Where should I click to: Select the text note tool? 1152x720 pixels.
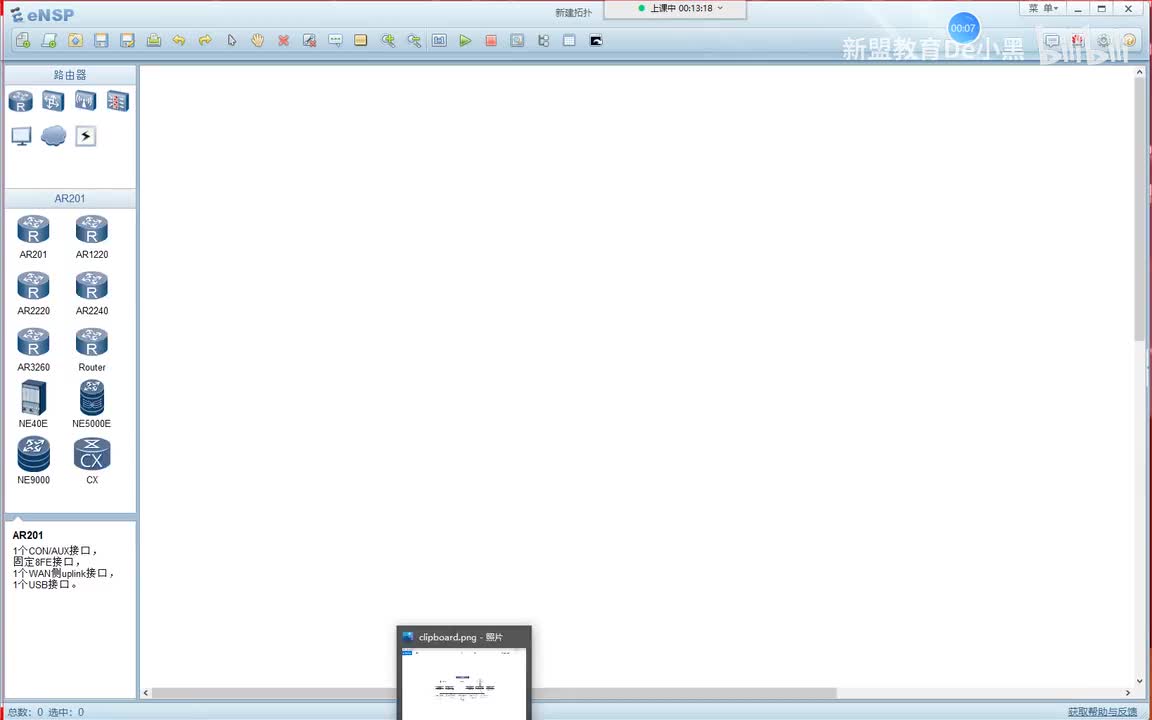pos(335,40)
